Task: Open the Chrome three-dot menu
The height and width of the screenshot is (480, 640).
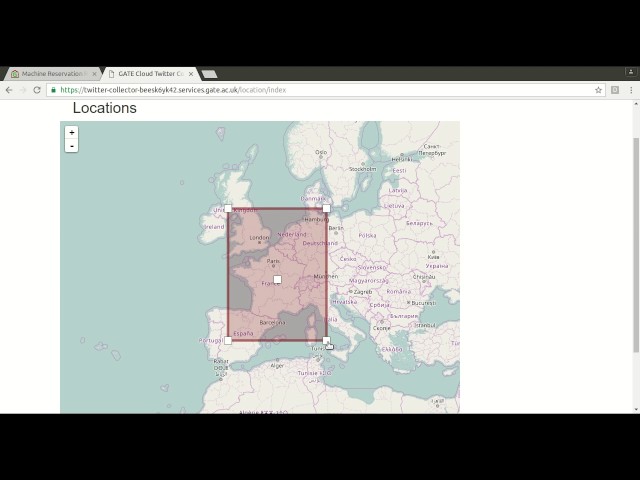Action: (631, 90)
